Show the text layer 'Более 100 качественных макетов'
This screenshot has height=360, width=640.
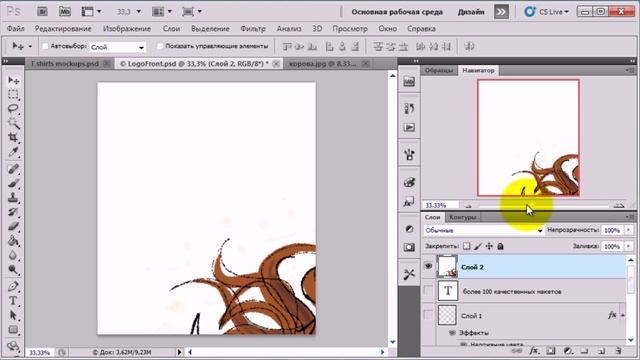(x=428, y=291)
